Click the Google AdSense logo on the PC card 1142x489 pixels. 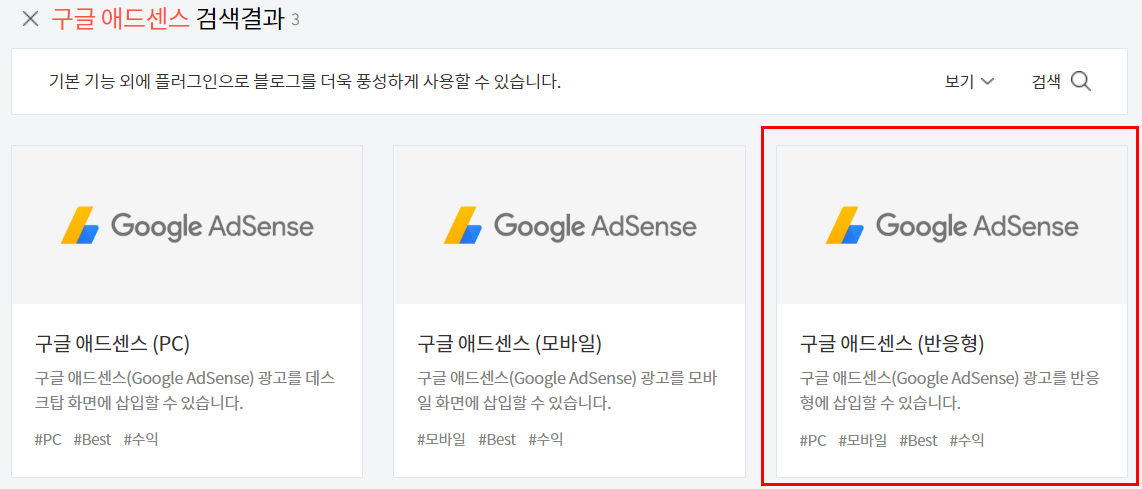187,225
